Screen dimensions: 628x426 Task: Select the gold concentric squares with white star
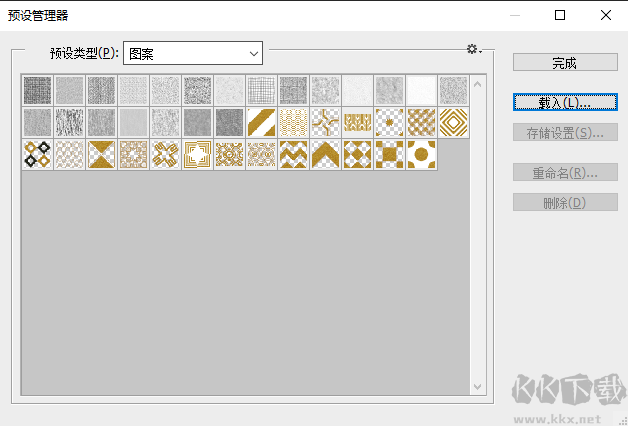coord(197,155)
